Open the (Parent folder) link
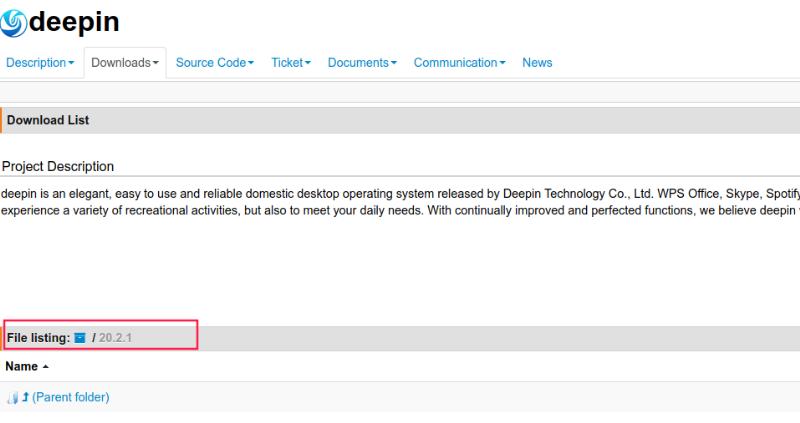 pos(70,398)
